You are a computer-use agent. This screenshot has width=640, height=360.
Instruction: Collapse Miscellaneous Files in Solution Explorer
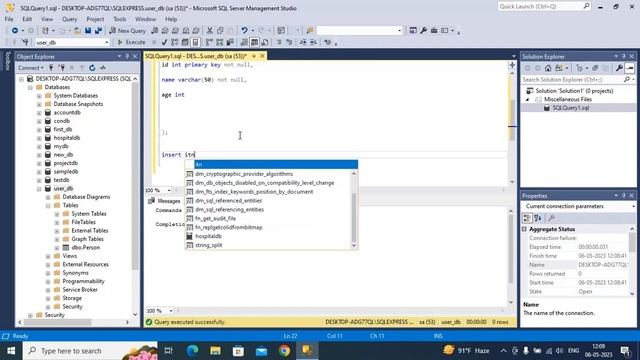(527, 100)
